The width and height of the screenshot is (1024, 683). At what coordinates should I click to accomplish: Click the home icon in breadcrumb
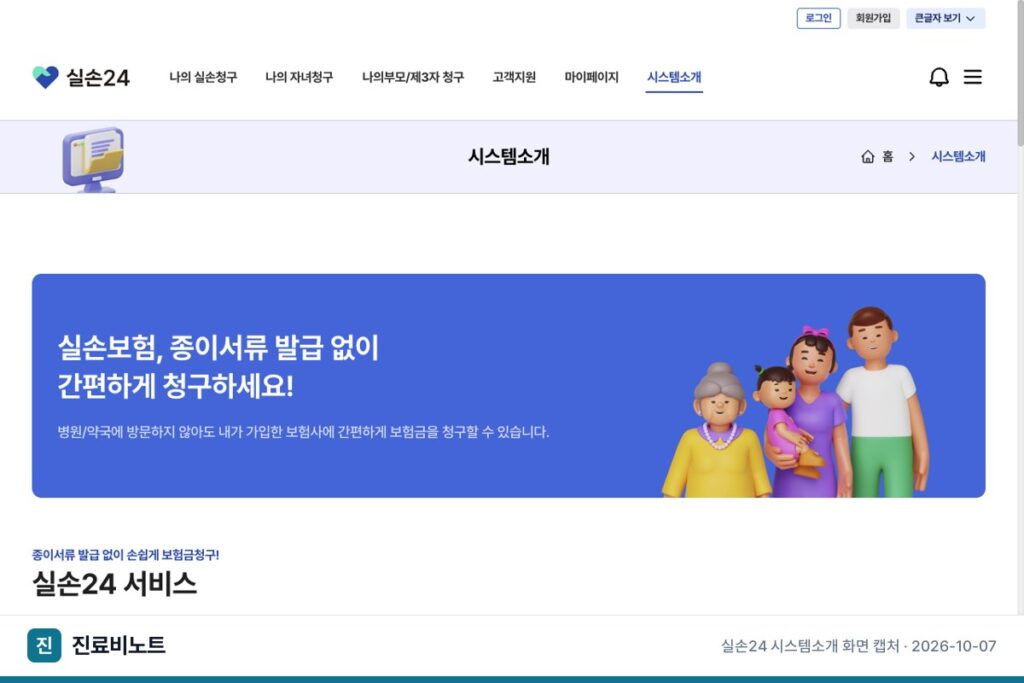pyautogui.click(x=867, y=157)
